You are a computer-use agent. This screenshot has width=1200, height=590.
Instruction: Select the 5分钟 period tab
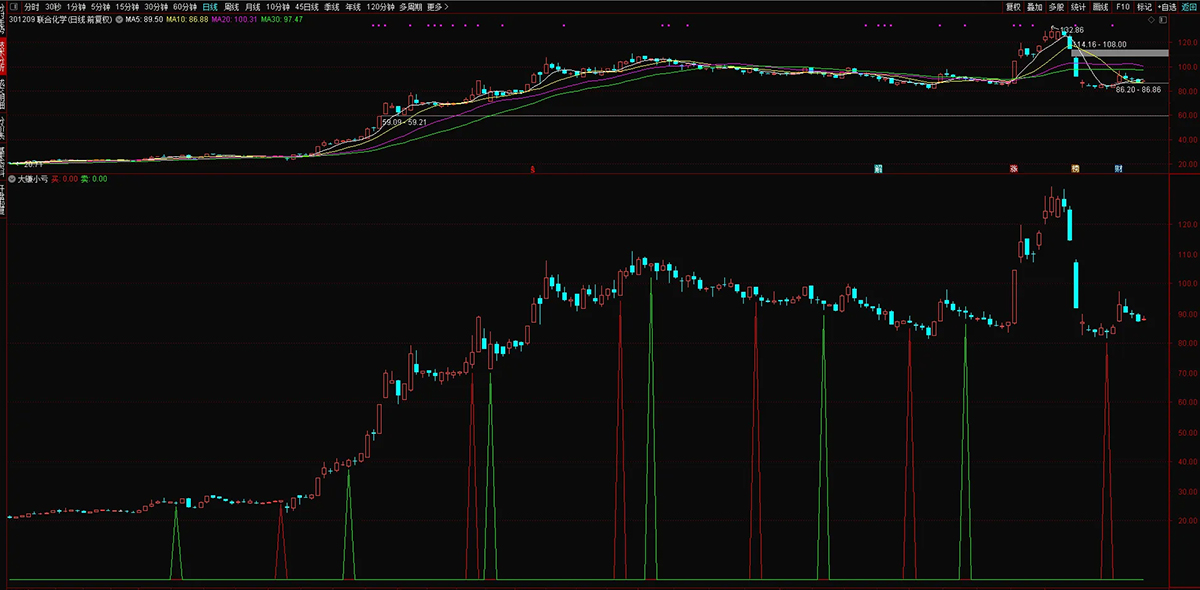tap(101, 6)
